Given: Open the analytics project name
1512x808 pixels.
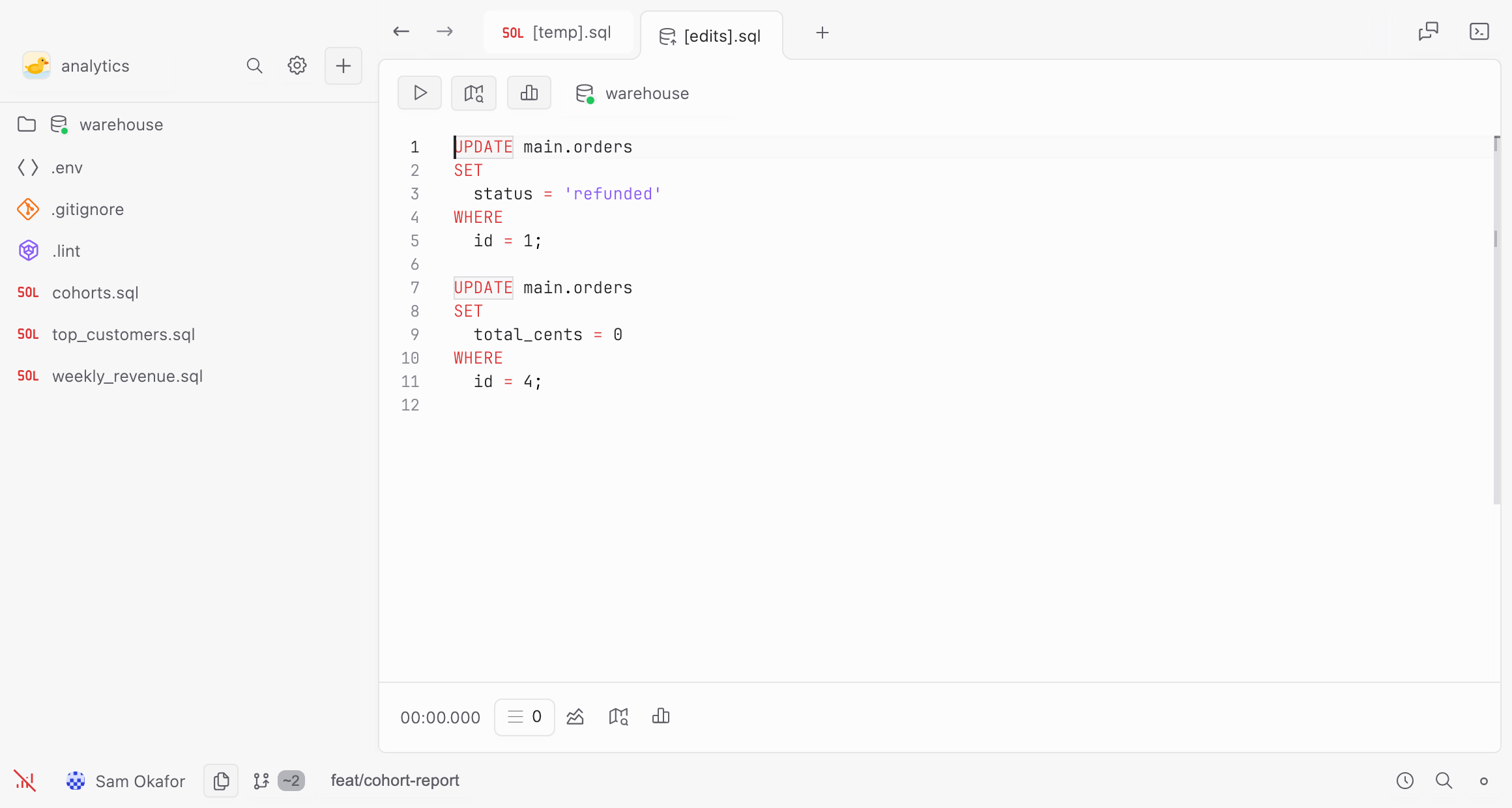Looking at the screenshot, I should tap(95, 66).
